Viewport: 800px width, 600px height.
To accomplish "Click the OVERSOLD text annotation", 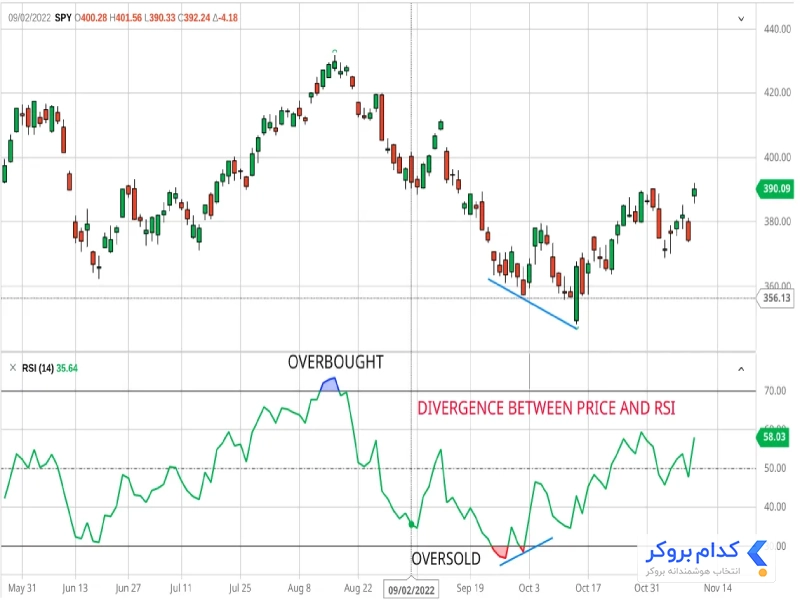I will pos(446,559).
